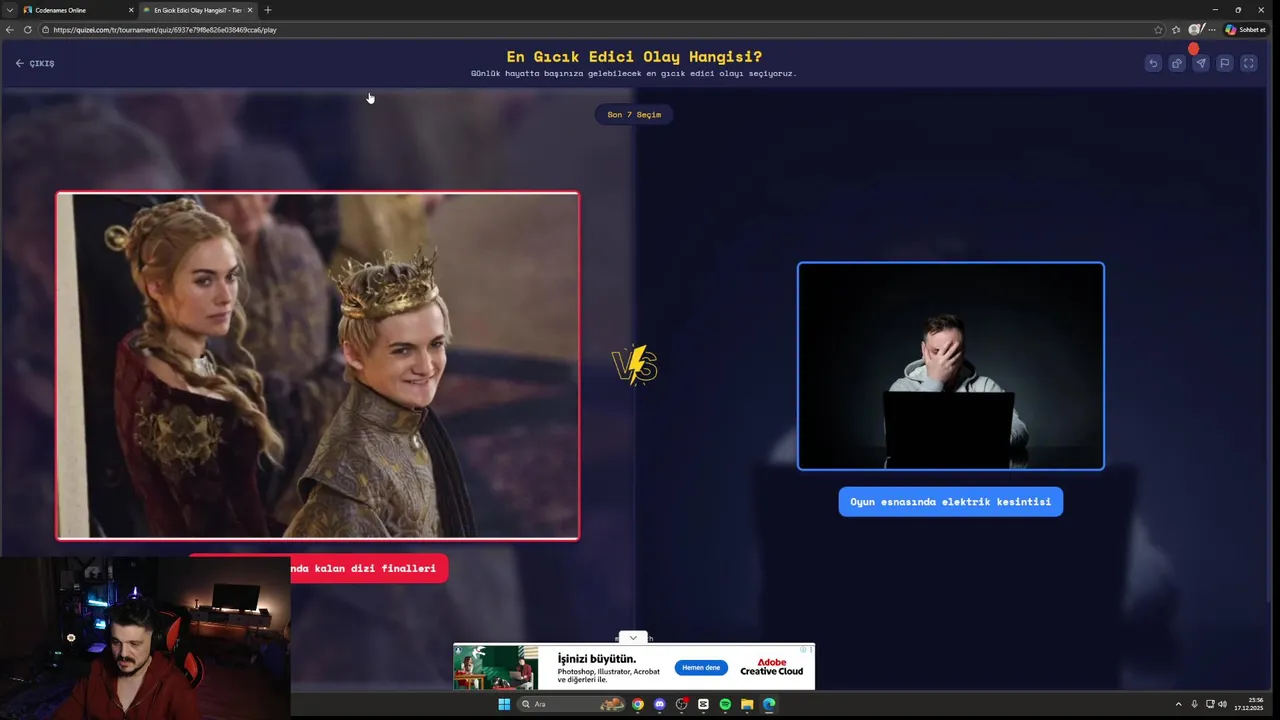The width and height of the screenshot is (1280, 720).
Task: Reload the current page
Action: (28, 30)
